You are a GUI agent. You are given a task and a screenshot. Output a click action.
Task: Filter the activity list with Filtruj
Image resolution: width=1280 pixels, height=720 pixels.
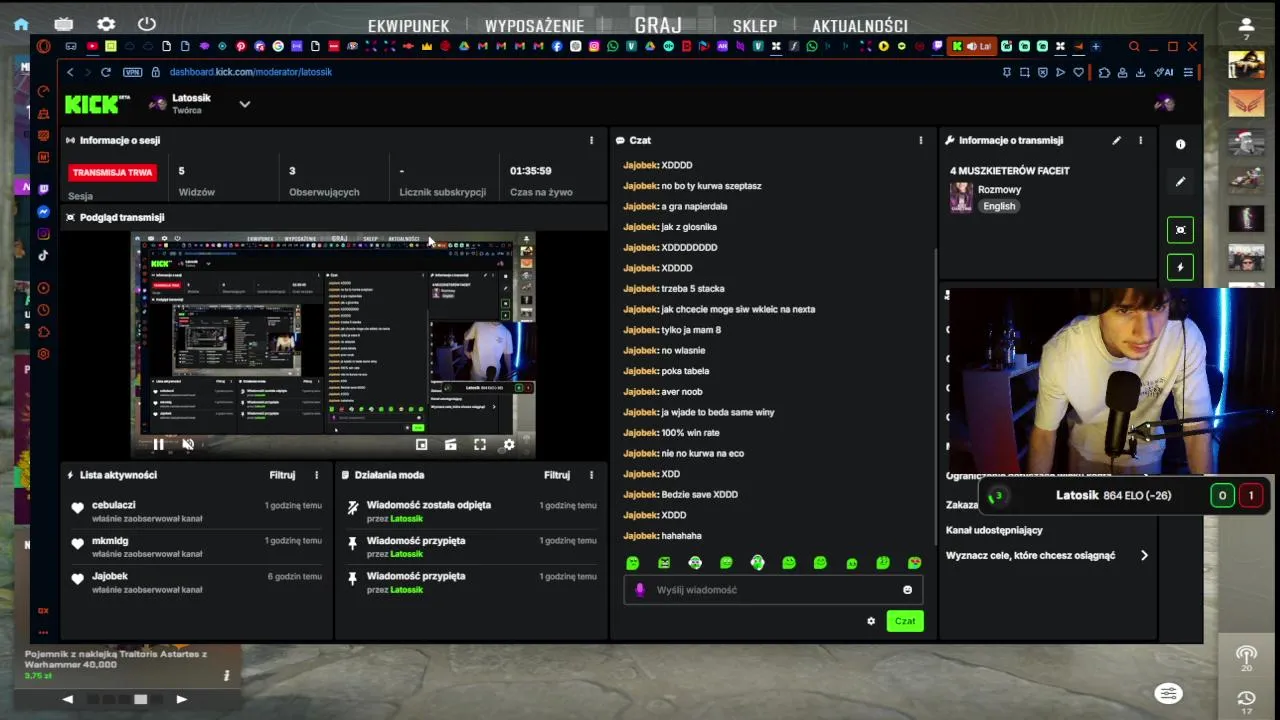pyautogui.click(x=282, y=475)
